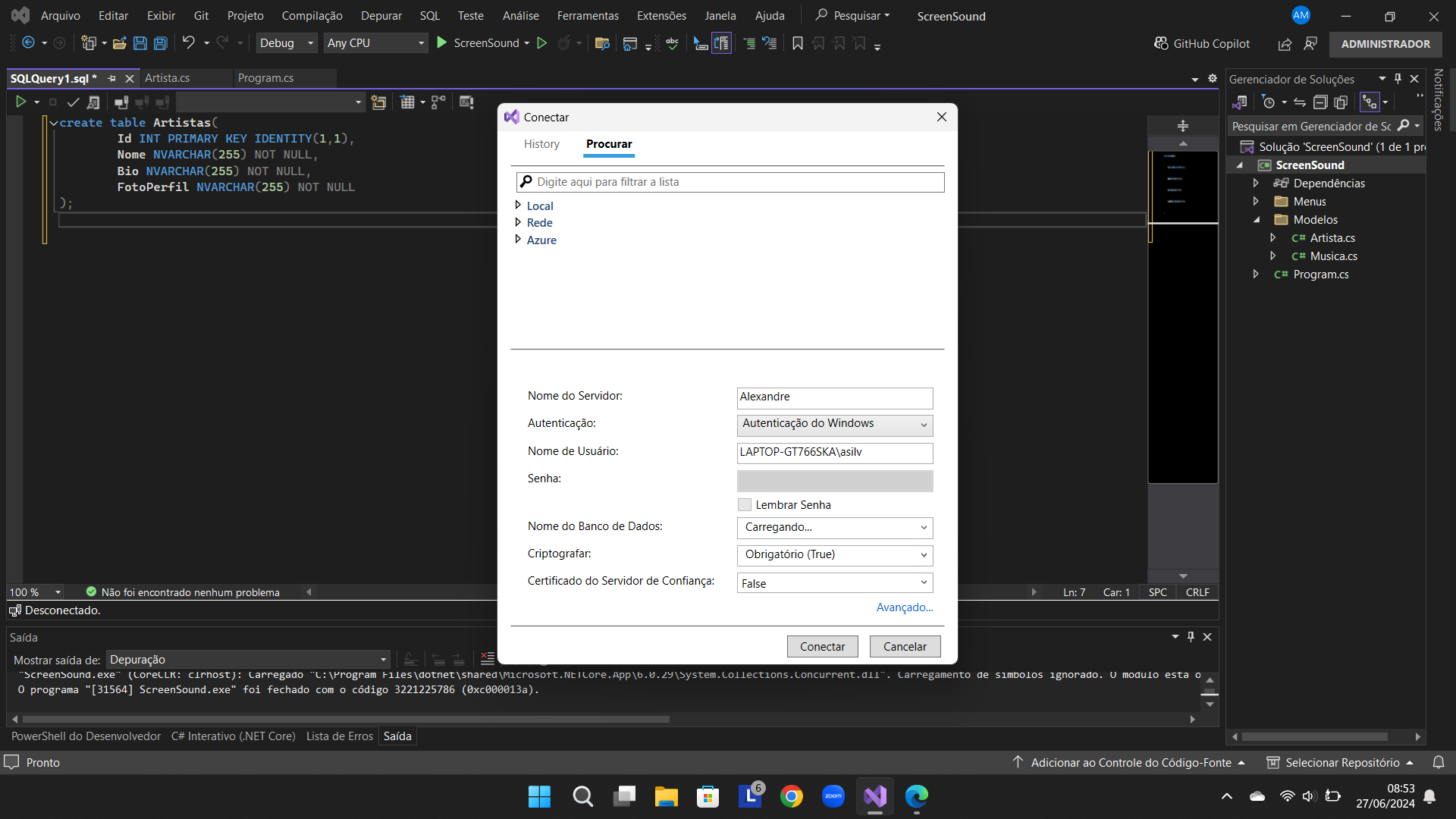The image size is (1456, 819).
Task: Open the Arquivo menu
Action: coord(60,15)
